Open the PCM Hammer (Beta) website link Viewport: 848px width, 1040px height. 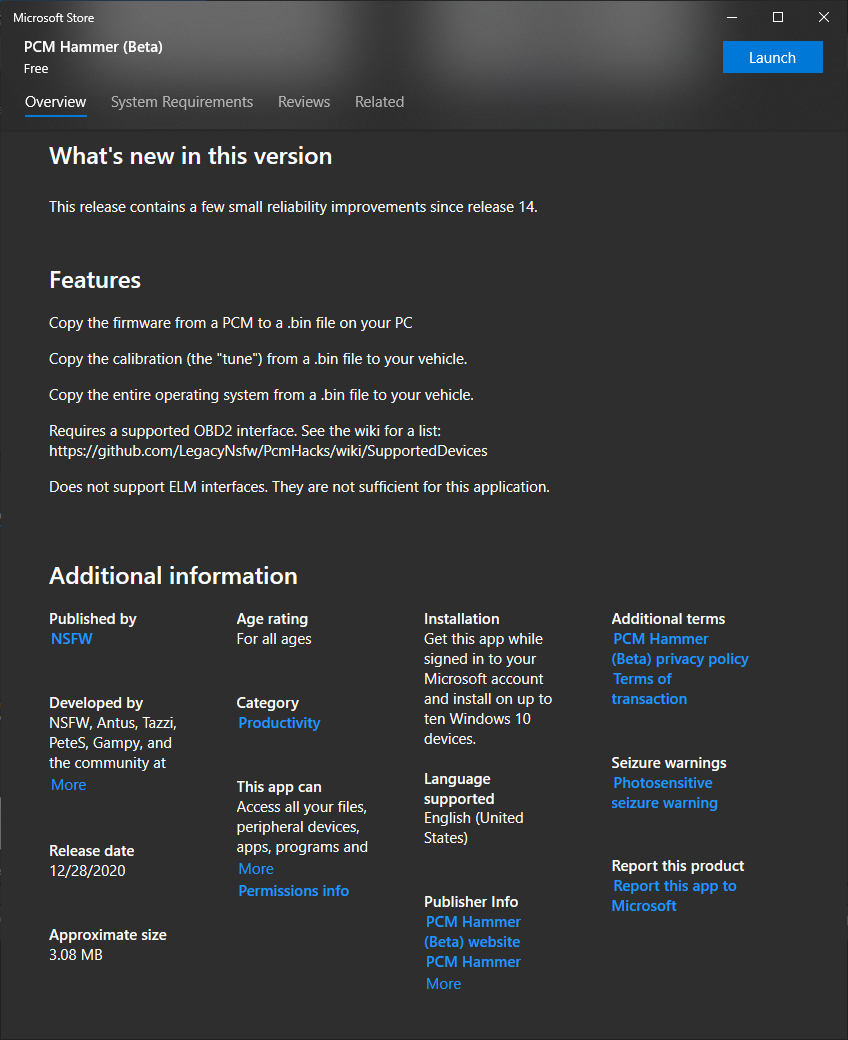coord(473,931)
